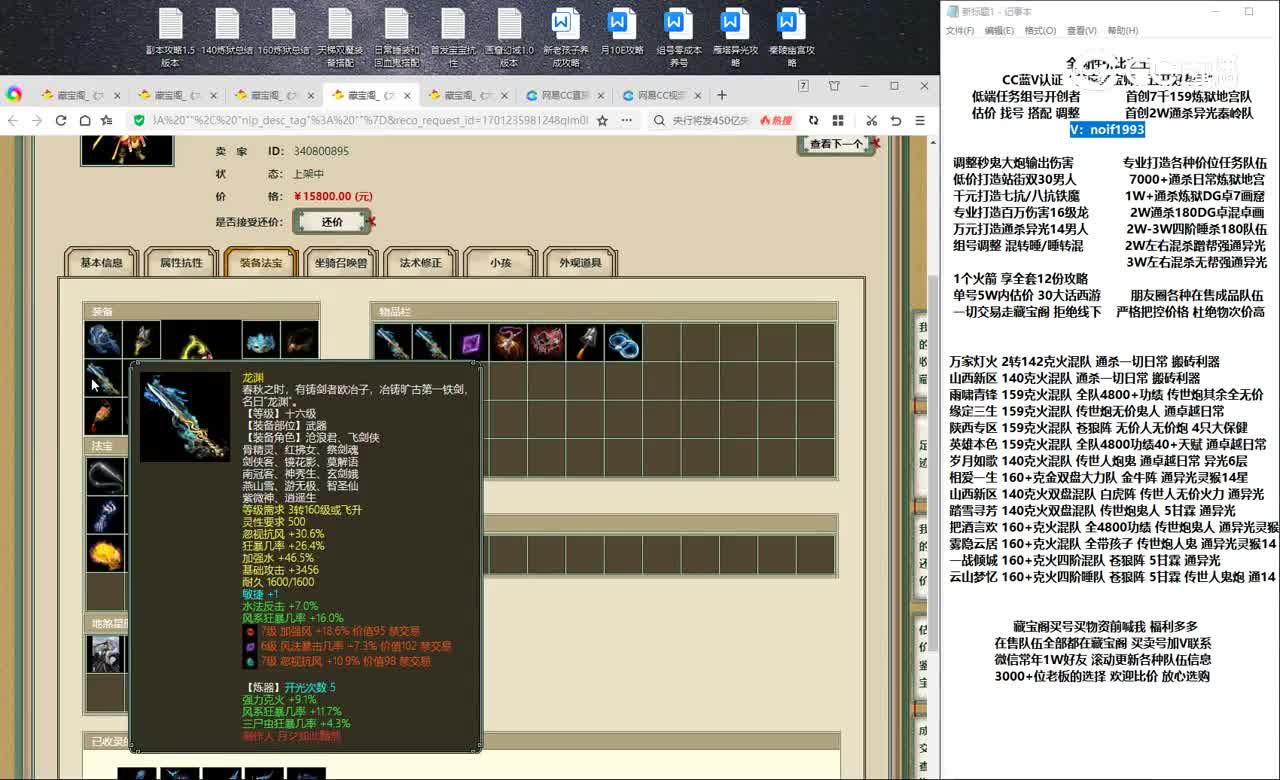Open the 外观道具 tab
This screenshot has width=1280, height=780.
[580, 263]
